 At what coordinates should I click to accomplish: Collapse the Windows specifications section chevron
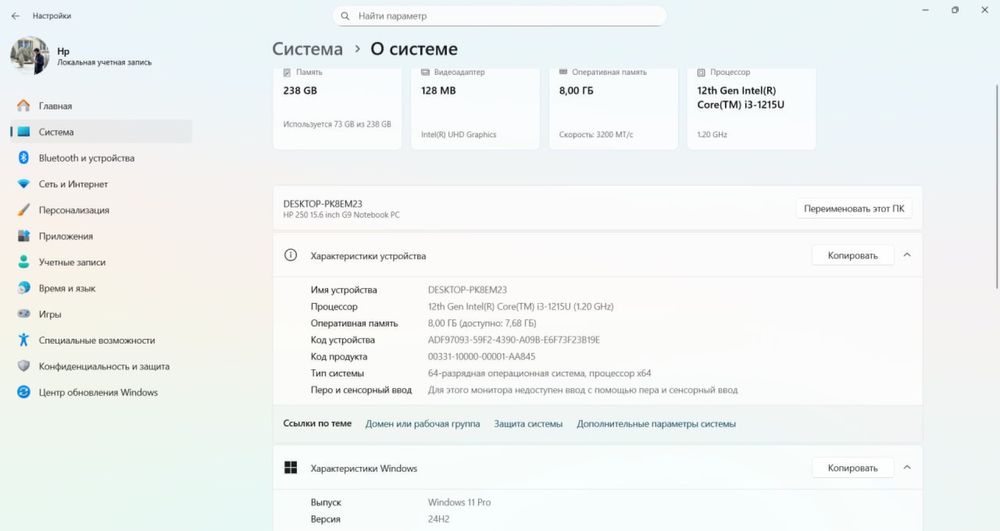907,467
